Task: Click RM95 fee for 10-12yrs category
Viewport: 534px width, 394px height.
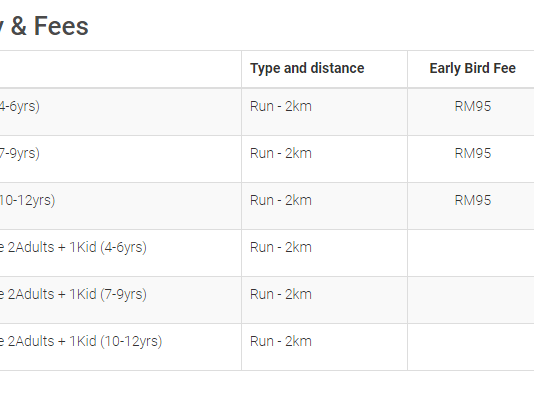Action: 473,200
